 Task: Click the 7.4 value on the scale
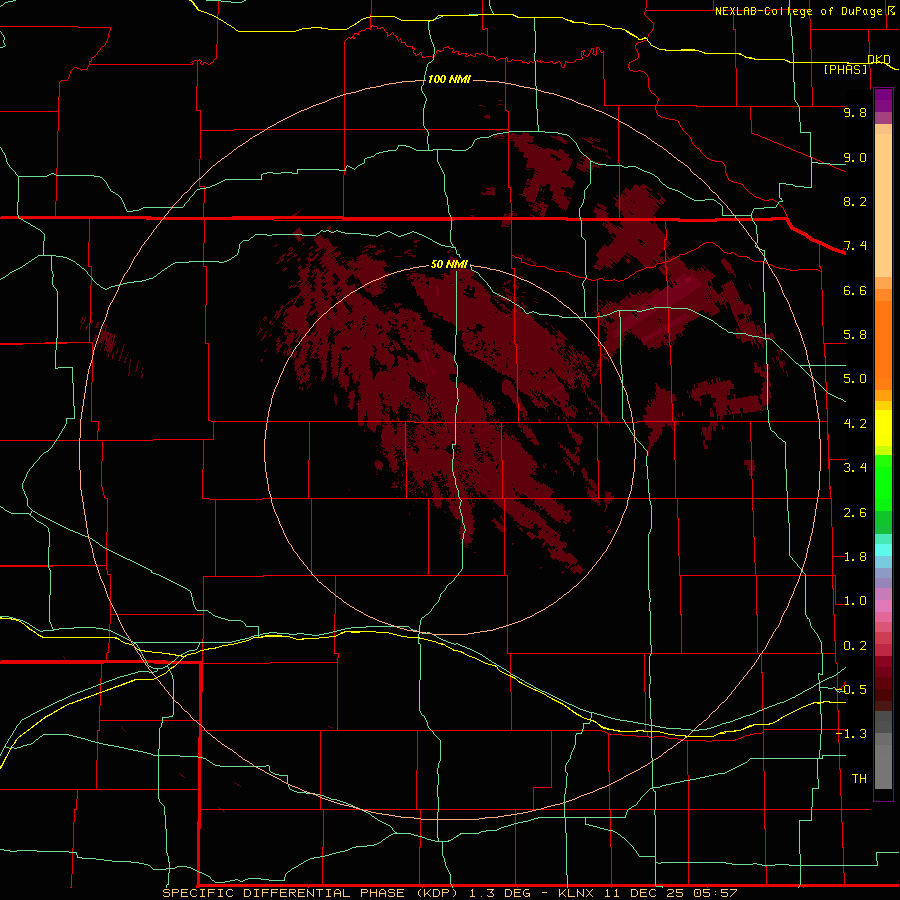pyautogui.click(x=855, y=246)
